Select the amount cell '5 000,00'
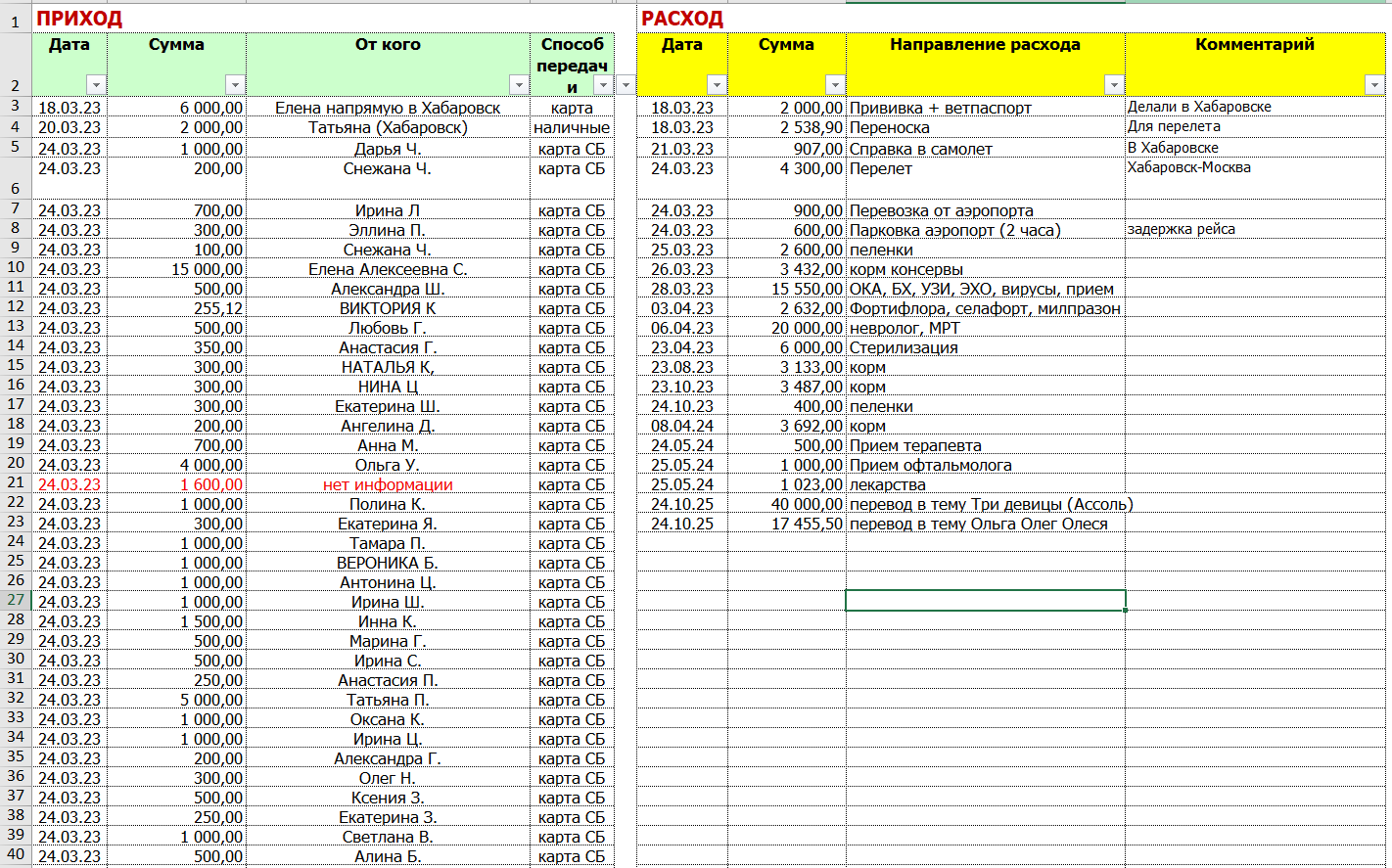 176,700
